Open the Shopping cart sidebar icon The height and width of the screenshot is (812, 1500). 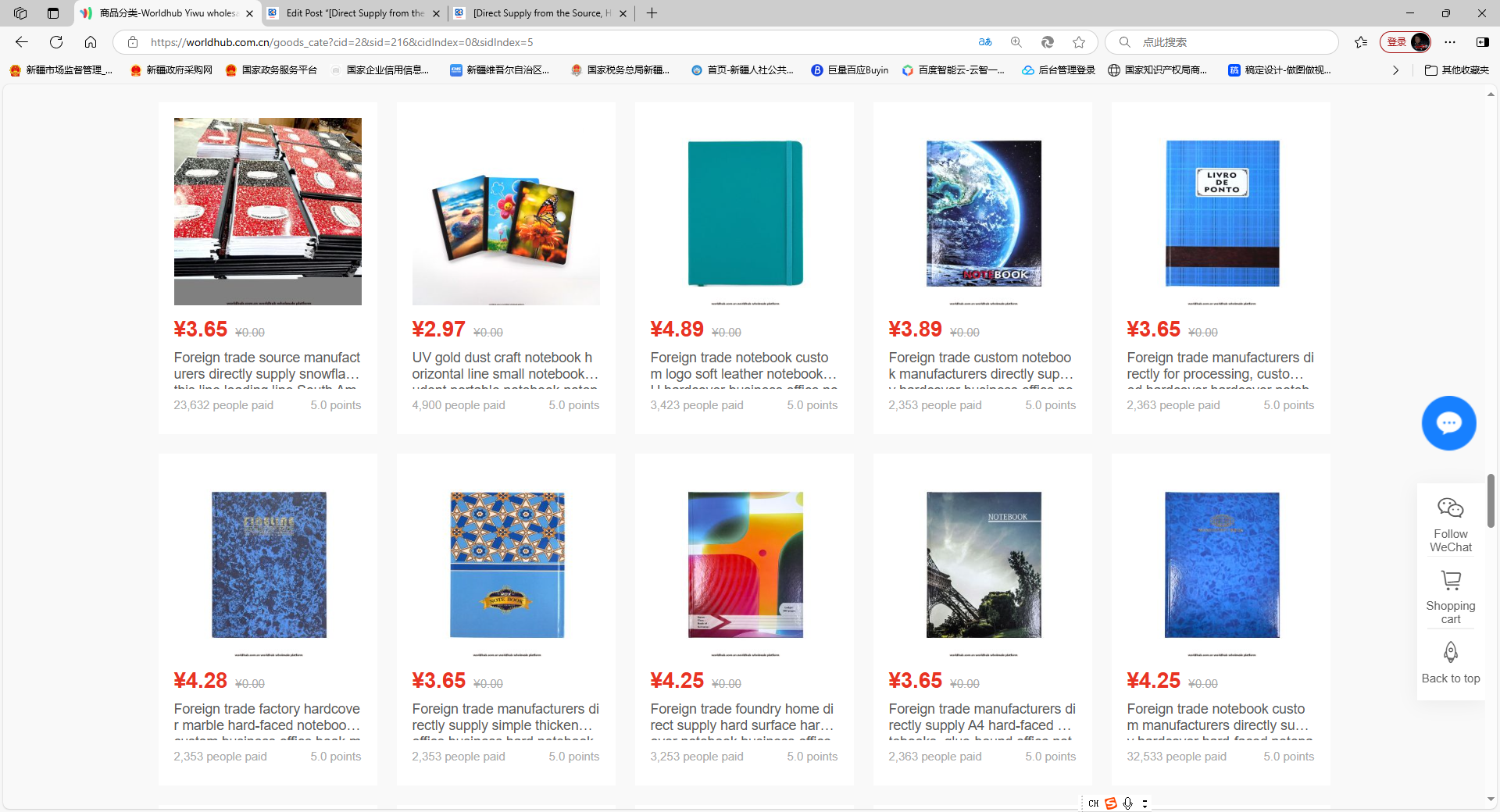1450,581
